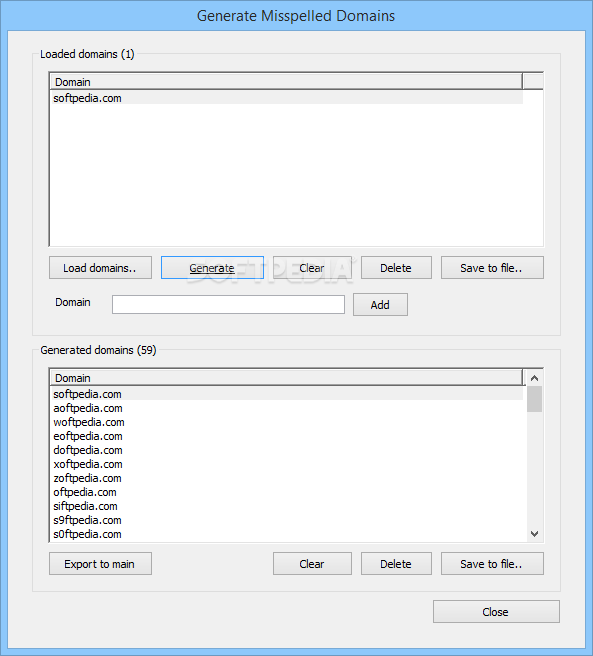This screenshot has height=656, width=593.
Task: Delete the selected loaded domain
Action: click(396, 268)
